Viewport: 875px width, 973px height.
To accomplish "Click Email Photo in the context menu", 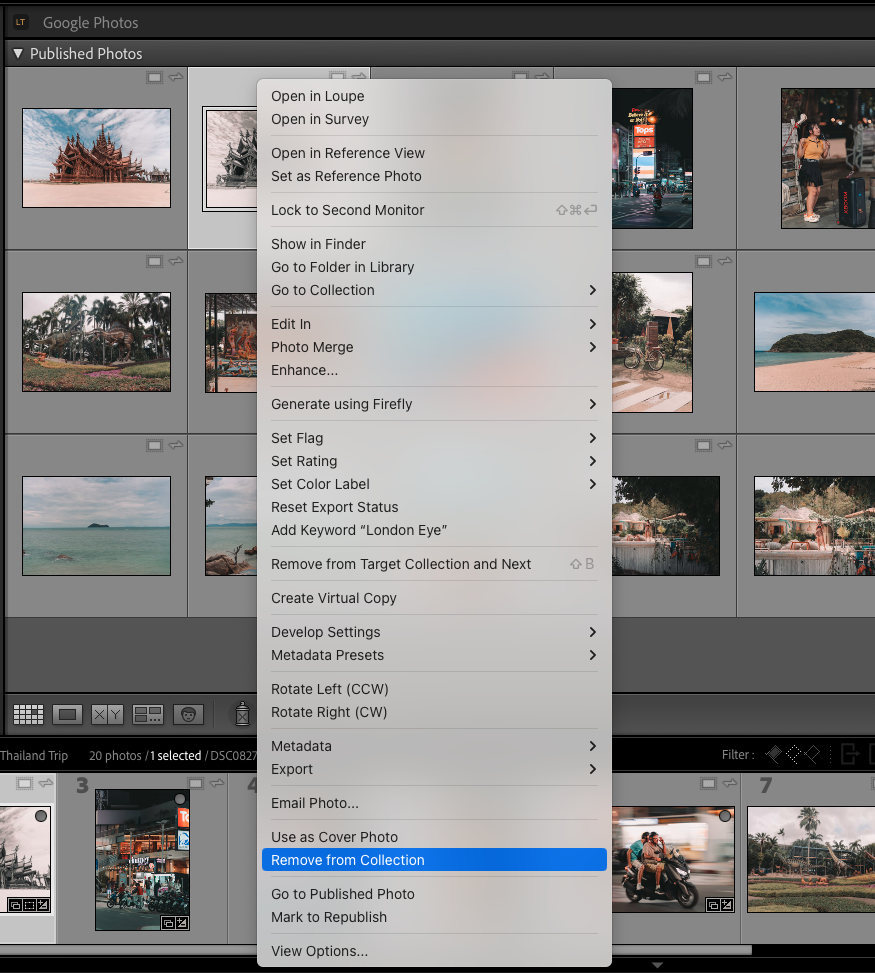I will point(313,803).
